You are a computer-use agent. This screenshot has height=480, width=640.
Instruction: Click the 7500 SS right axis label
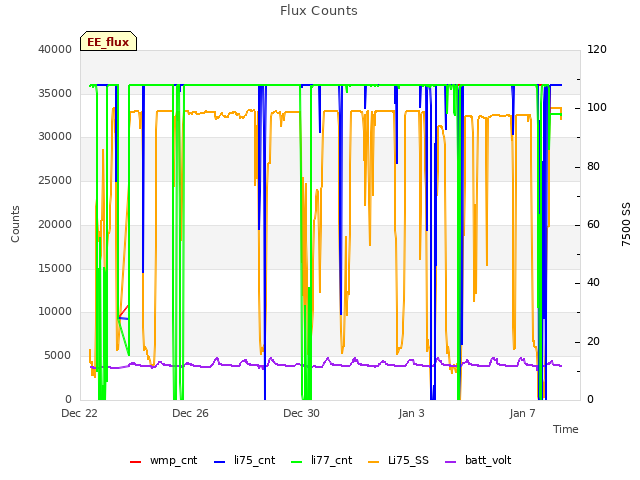[626, 224]
